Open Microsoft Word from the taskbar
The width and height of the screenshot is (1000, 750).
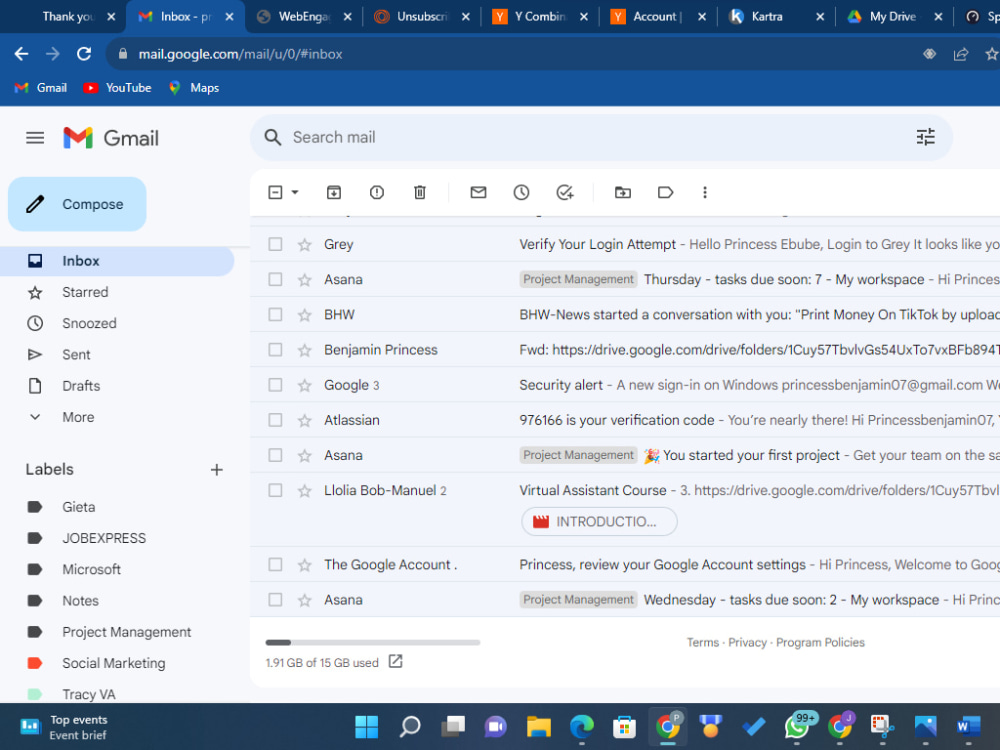coord(969,726)
